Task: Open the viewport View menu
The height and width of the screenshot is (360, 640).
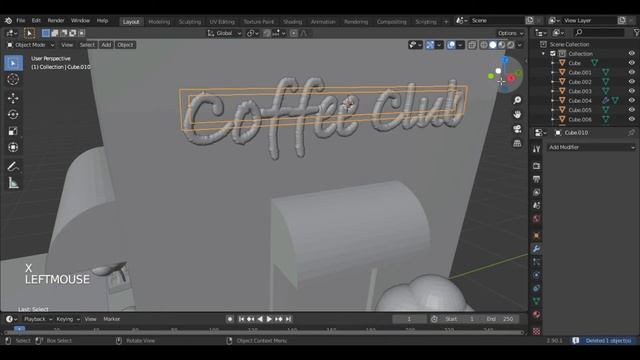Action: [x=67, y=45]
